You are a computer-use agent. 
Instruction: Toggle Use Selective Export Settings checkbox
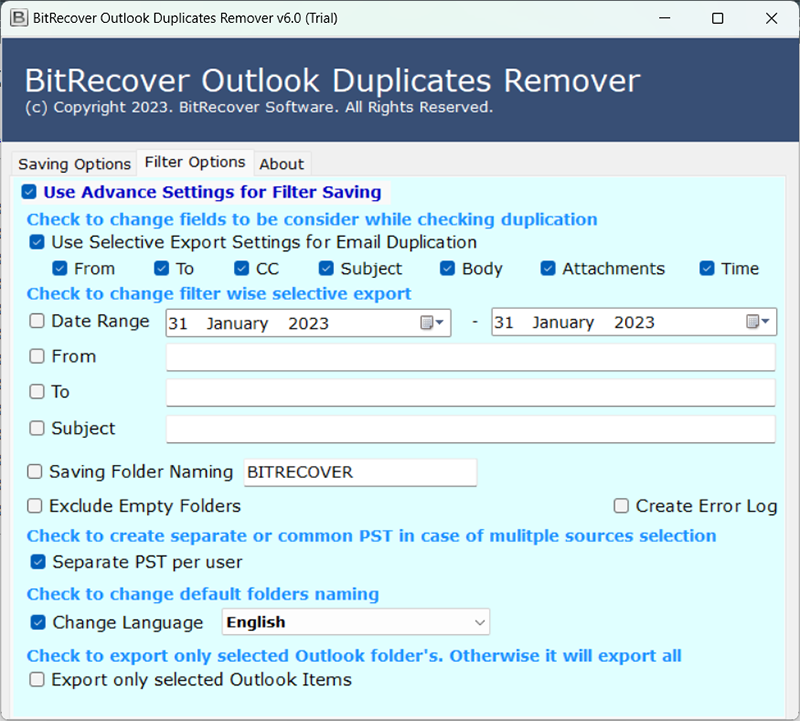tap(37, 242)
